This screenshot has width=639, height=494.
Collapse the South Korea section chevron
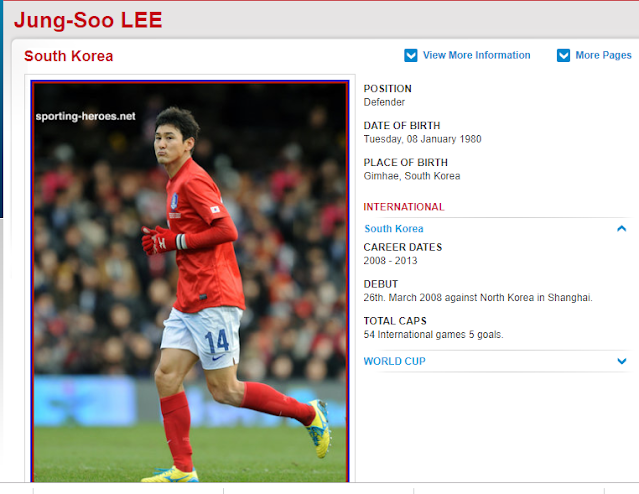[x=621, y=228]
